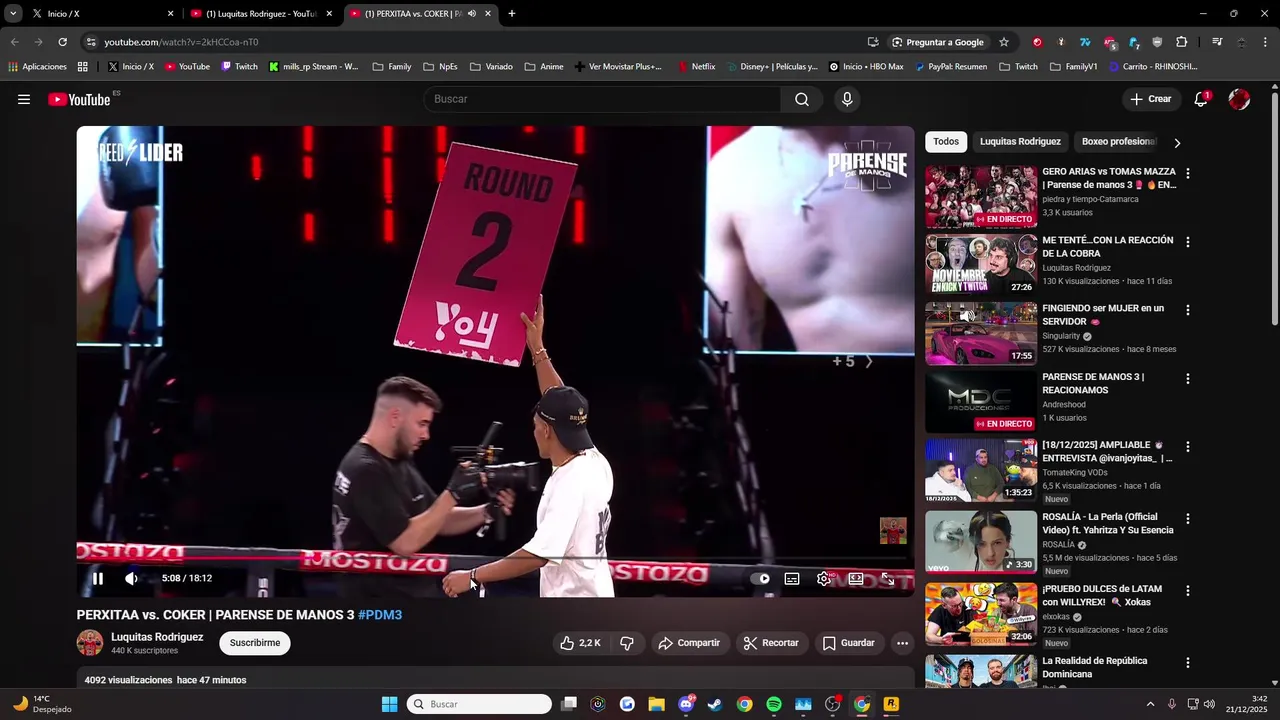Screen dimensions: 1280x720
Task: Click the Guardar save button
Action: [x=848, y=643]
